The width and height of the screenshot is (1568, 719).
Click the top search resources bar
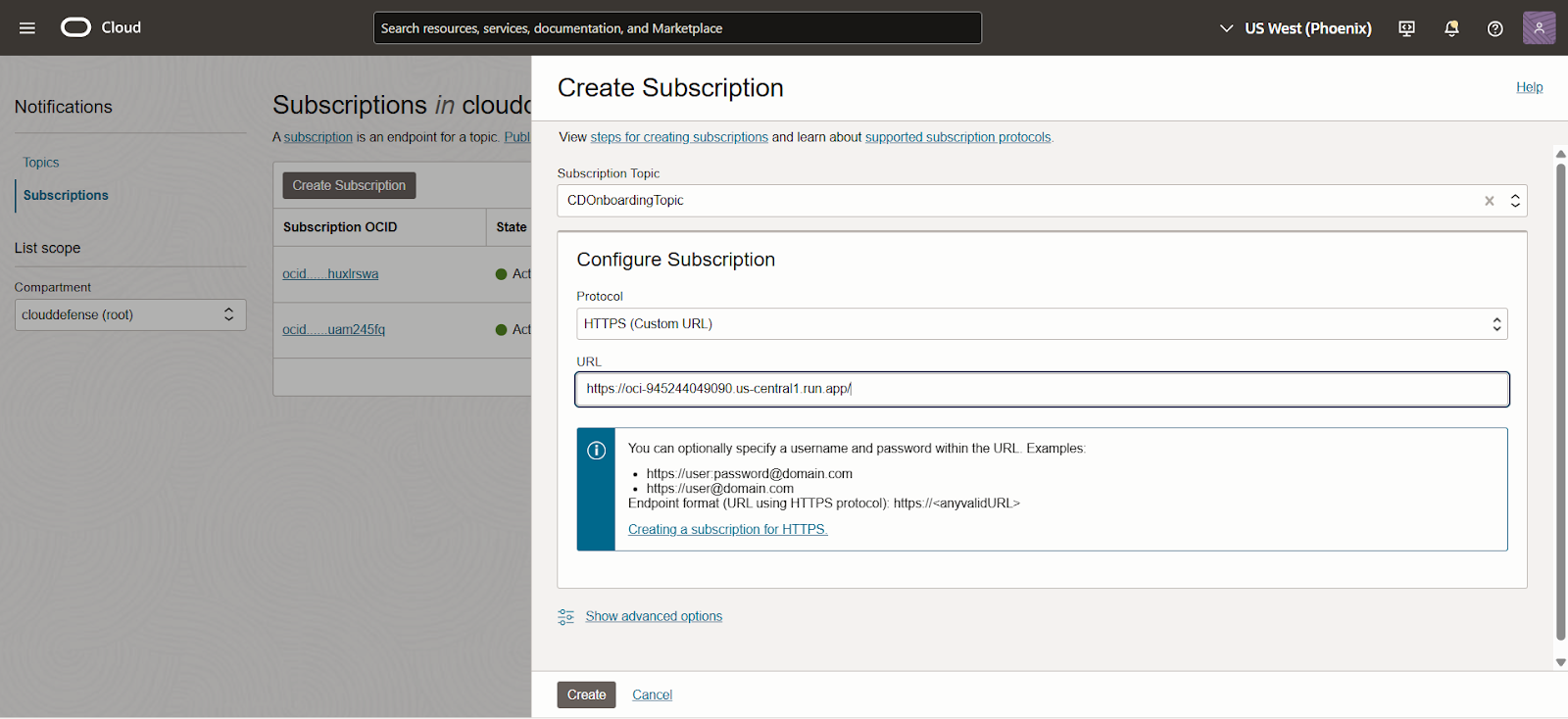click(677, 27)
